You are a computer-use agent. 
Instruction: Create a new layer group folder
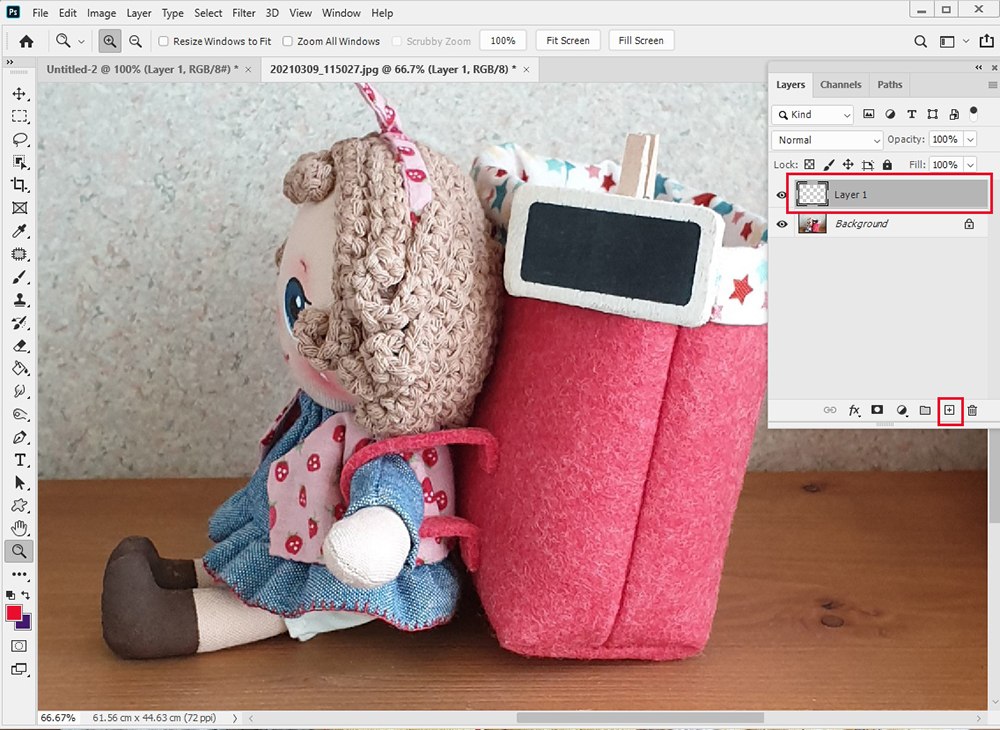coord(925,410)
